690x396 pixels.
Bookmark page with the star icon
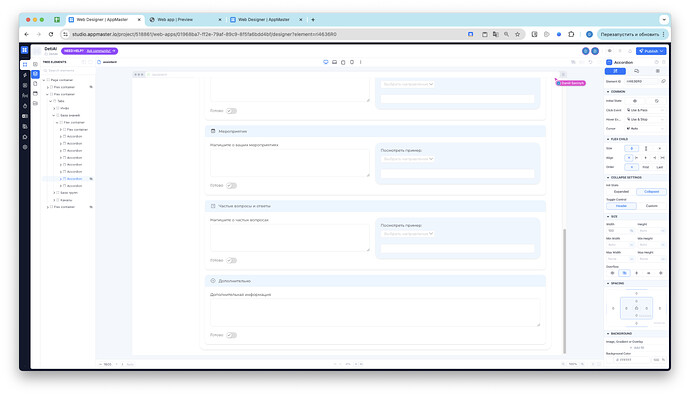pyautogui.click(x=518, y=34)
